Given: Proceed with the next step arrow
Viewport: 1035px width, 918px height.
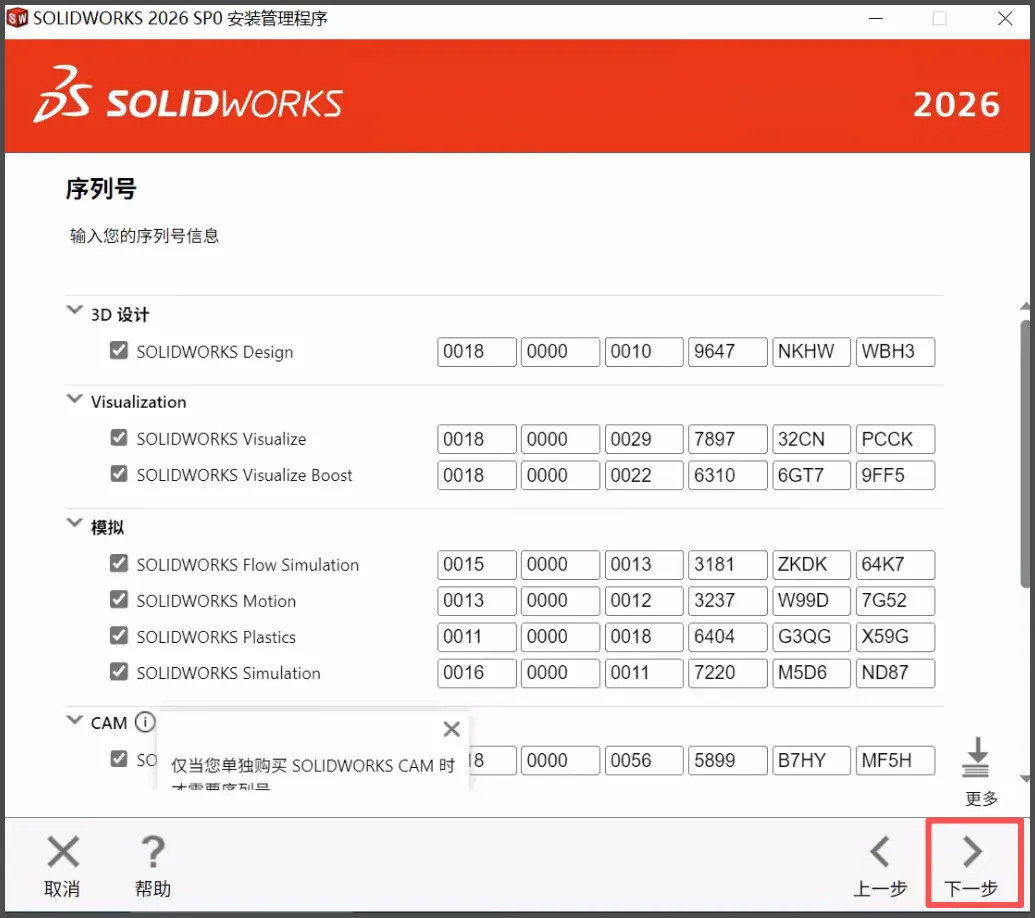Looking at the screenshot, I should pyautogui.click(x=972, y=851).
